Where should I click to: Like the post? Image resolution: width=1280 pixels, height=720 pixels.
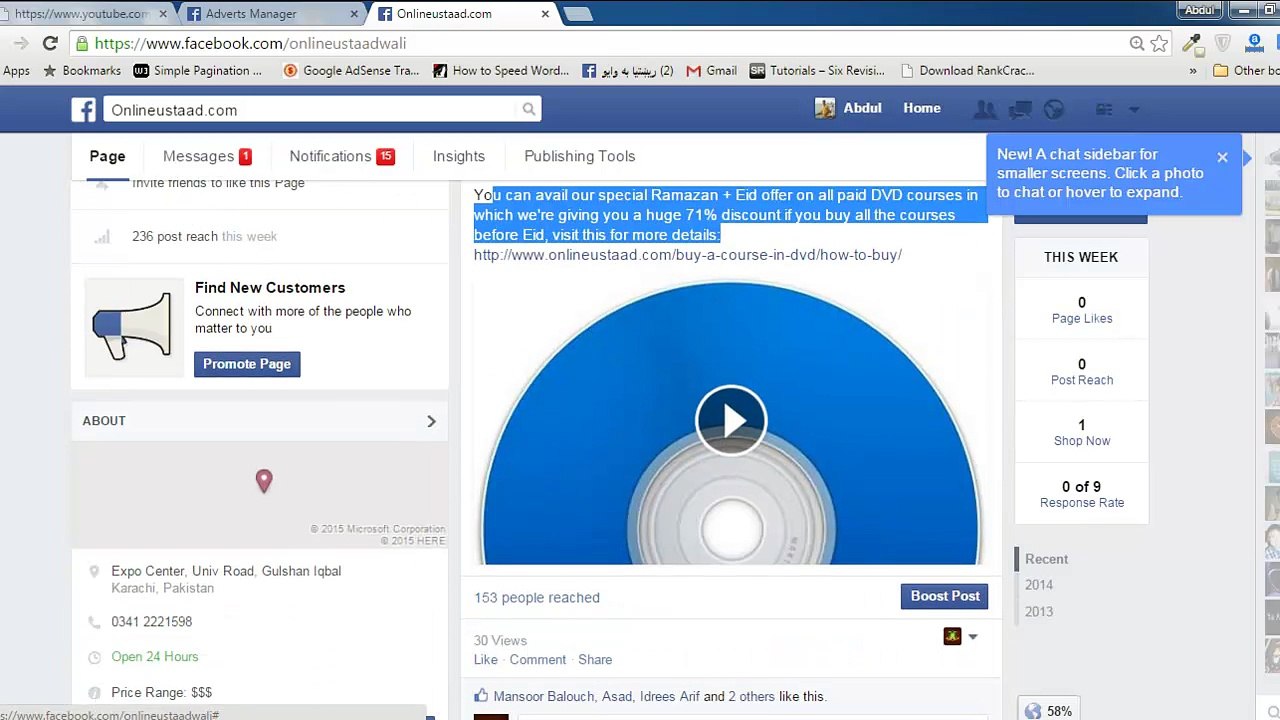485,659
